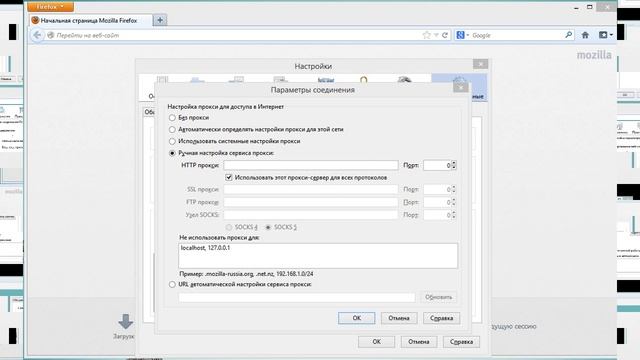The image size is (640, 360).
Task: Click the downloads arrow icon on start page
Action: [125, 322]
